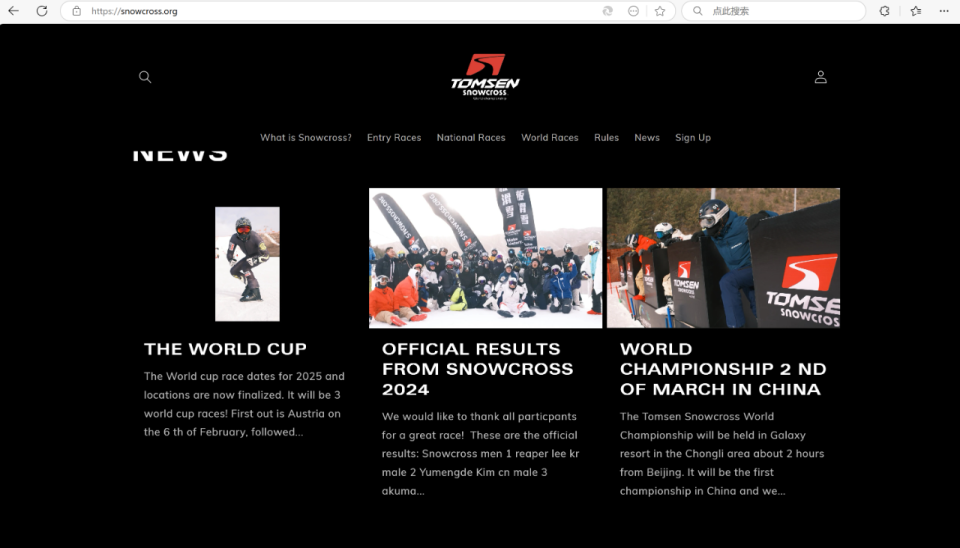Open the translate icon in the address bar
The height and width of the screenshot is (548, 960).
pos(607,11)
